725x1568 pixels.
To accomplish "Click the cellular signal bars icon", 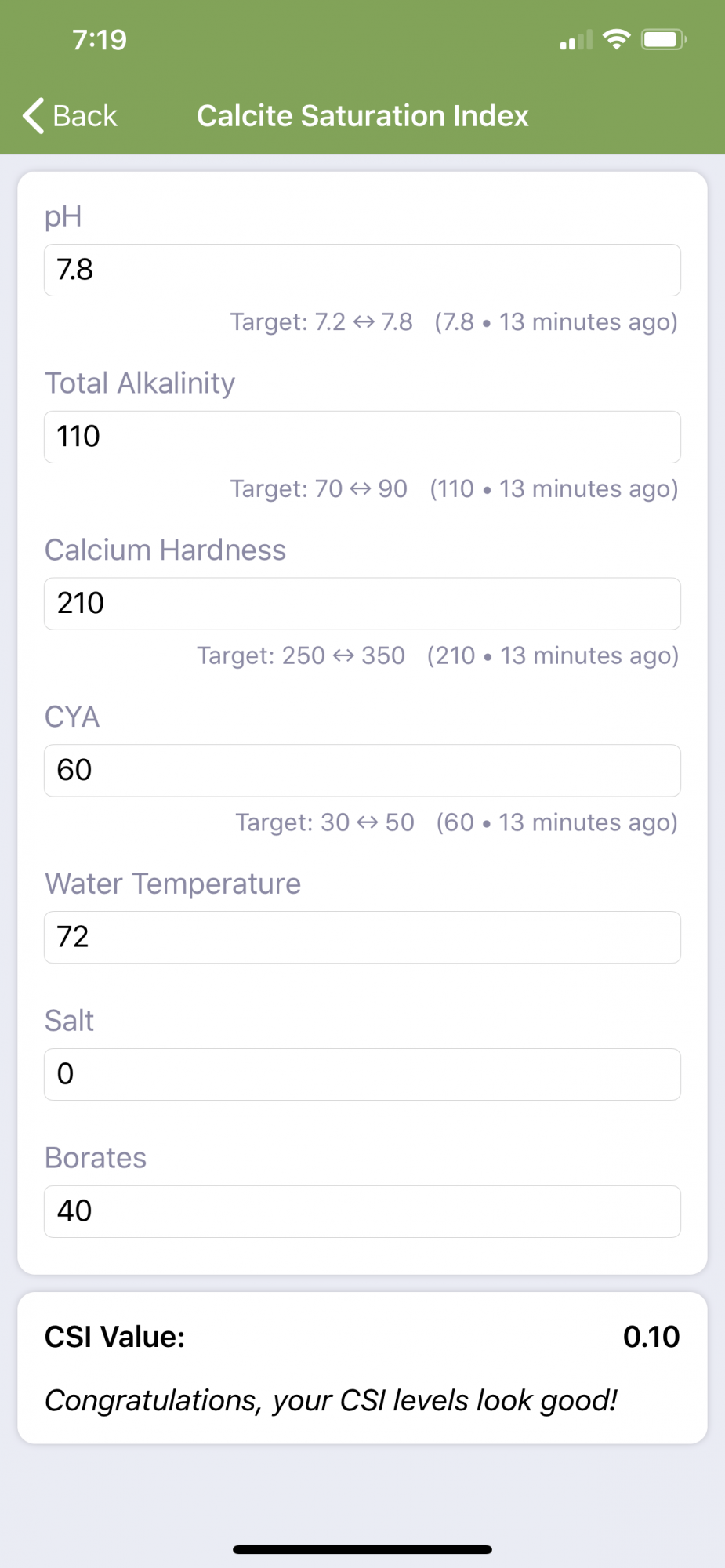I will pos(576,40).
